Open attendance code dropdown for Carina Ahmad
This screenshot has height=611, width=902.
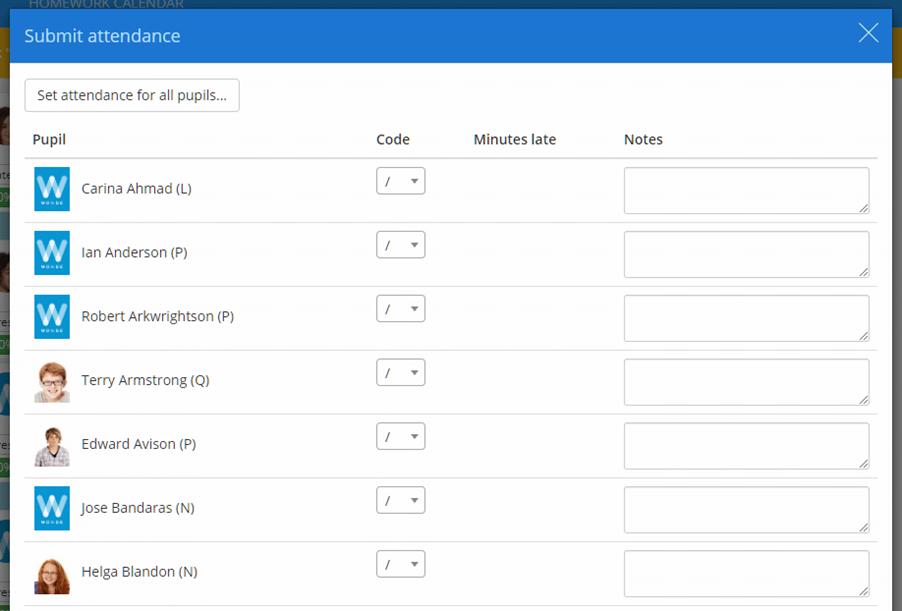[401, 181]
